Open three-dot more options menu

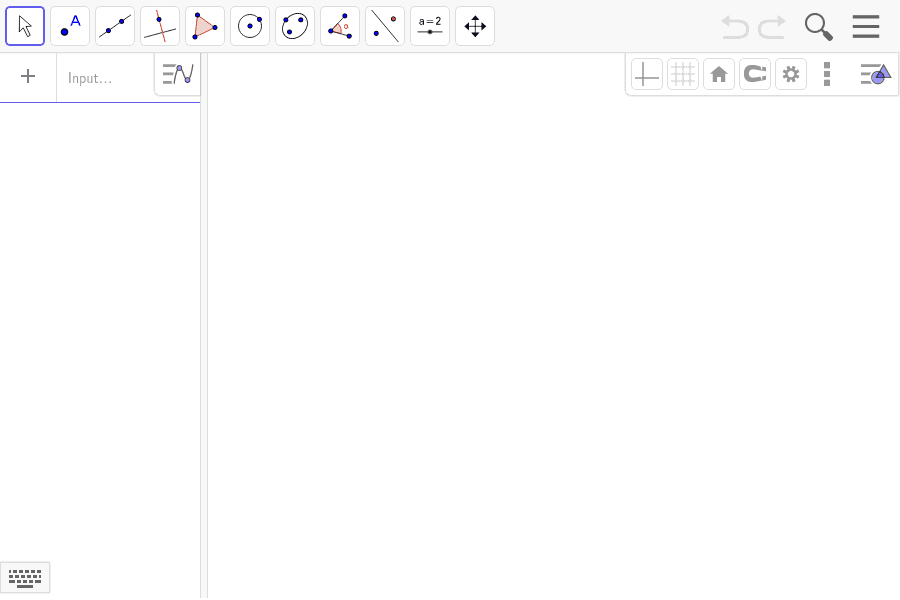[827, 74]
